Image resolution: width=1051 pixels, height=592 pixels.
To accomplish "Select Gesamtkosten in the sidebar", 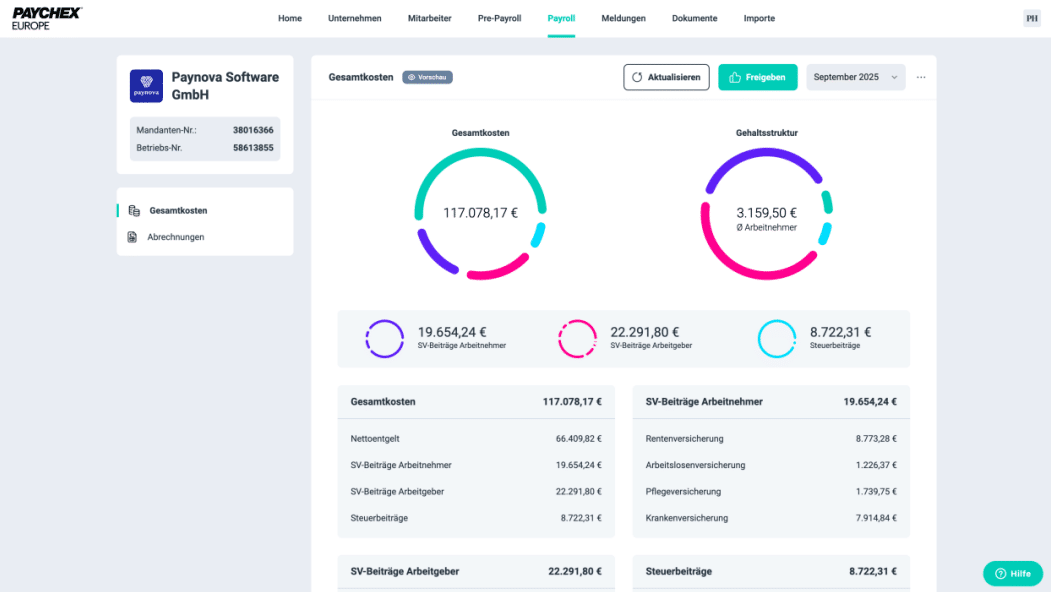I will (205, 211).
